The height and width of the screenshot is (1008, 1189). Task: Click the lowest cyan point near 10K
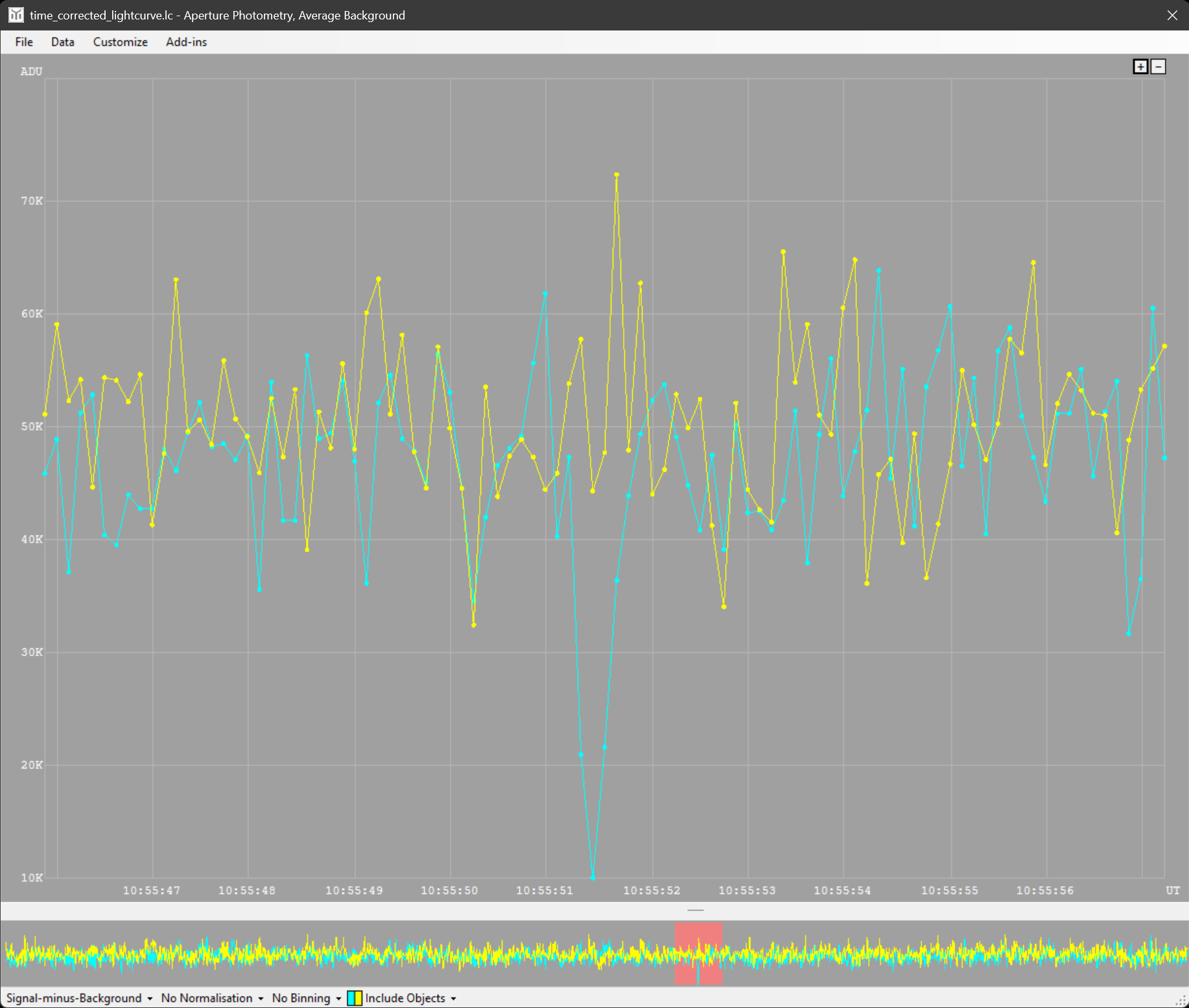point(593,877)
